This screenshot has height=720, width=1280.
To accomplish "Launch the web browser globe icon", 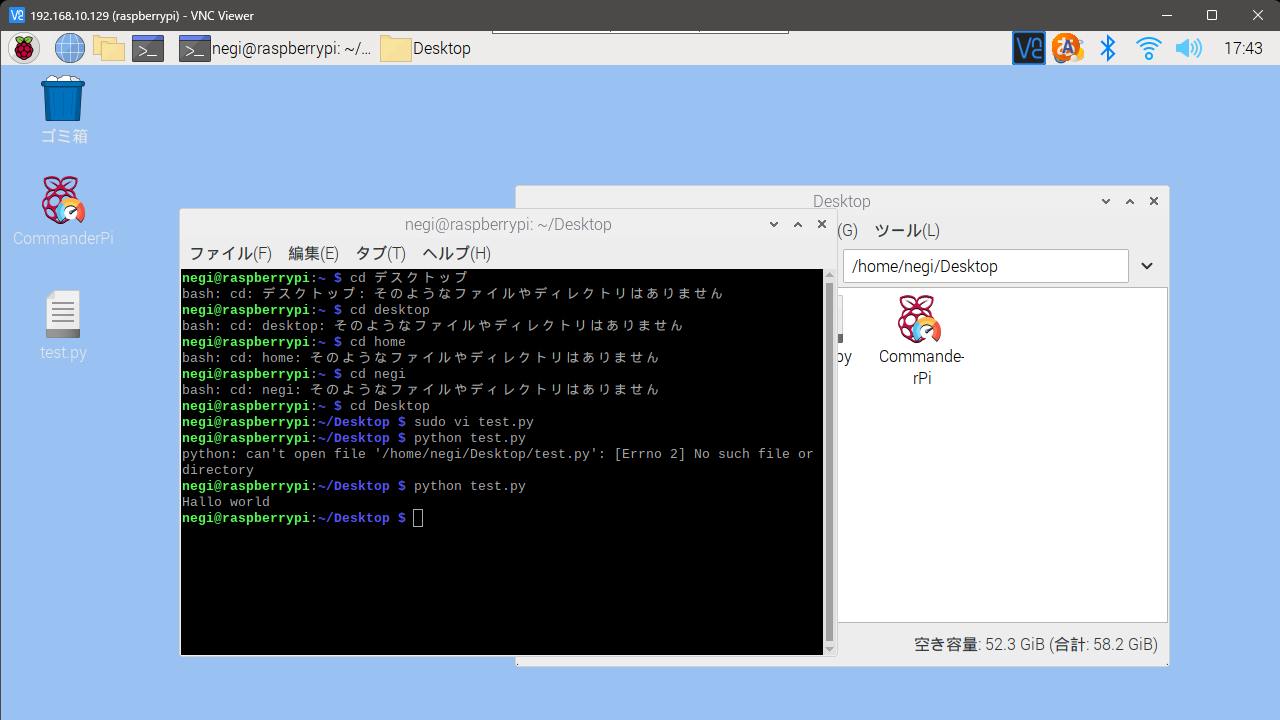I will 70,48.
